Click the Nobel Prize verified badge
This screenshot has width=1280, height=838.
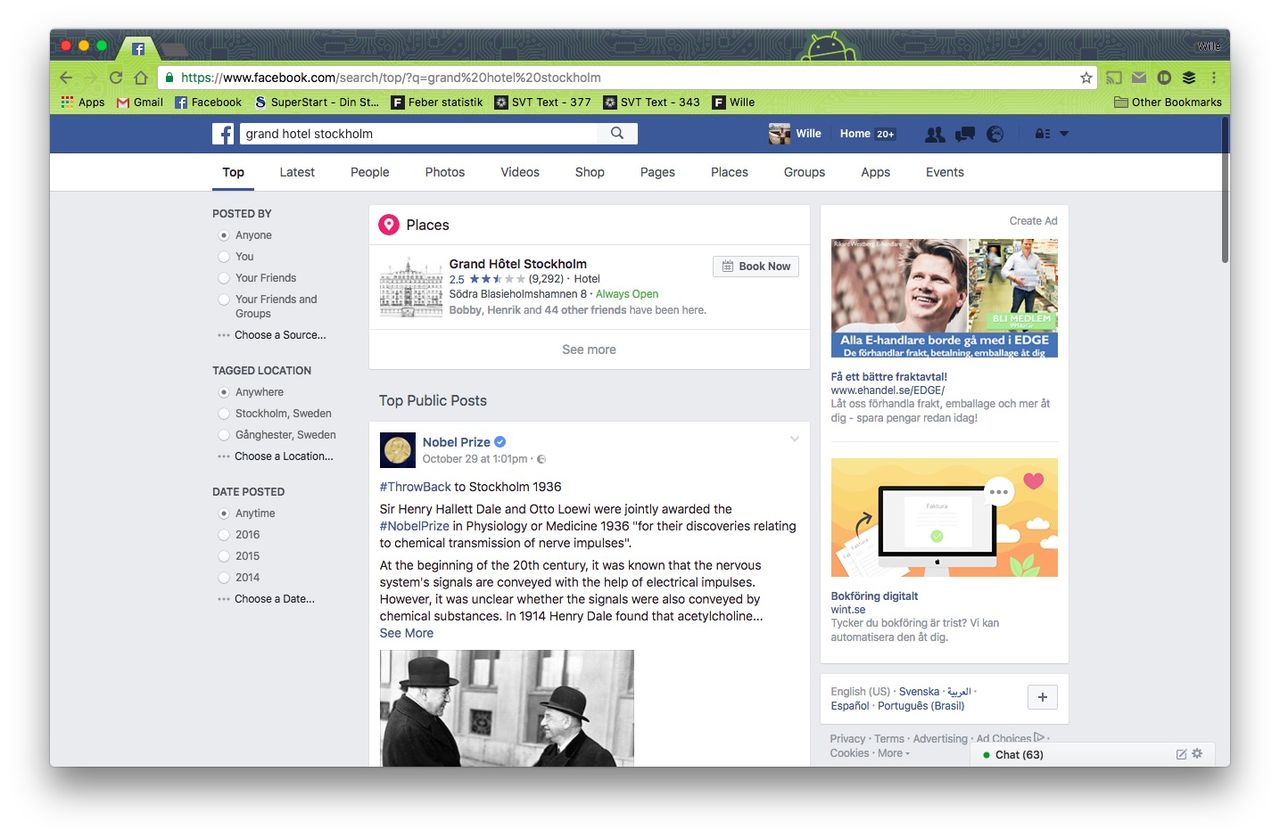(500, 442)
